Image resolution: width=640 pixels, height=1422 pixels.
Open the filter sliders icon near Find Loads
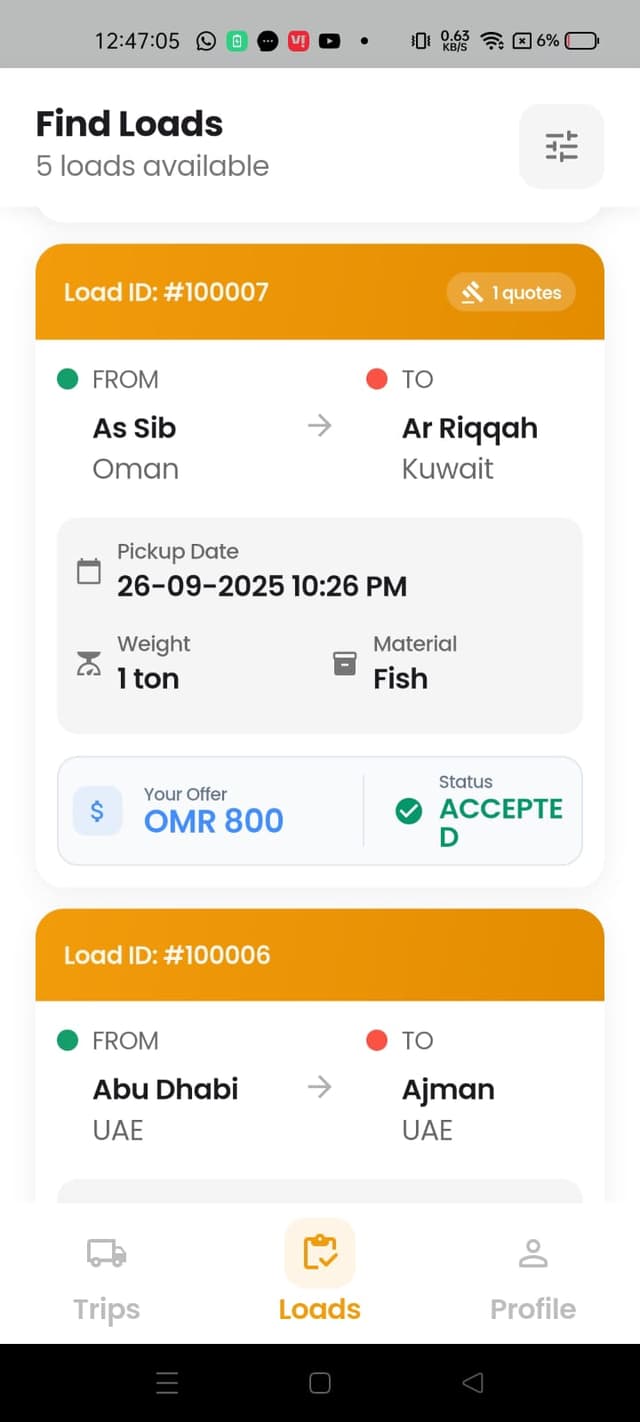561,146
